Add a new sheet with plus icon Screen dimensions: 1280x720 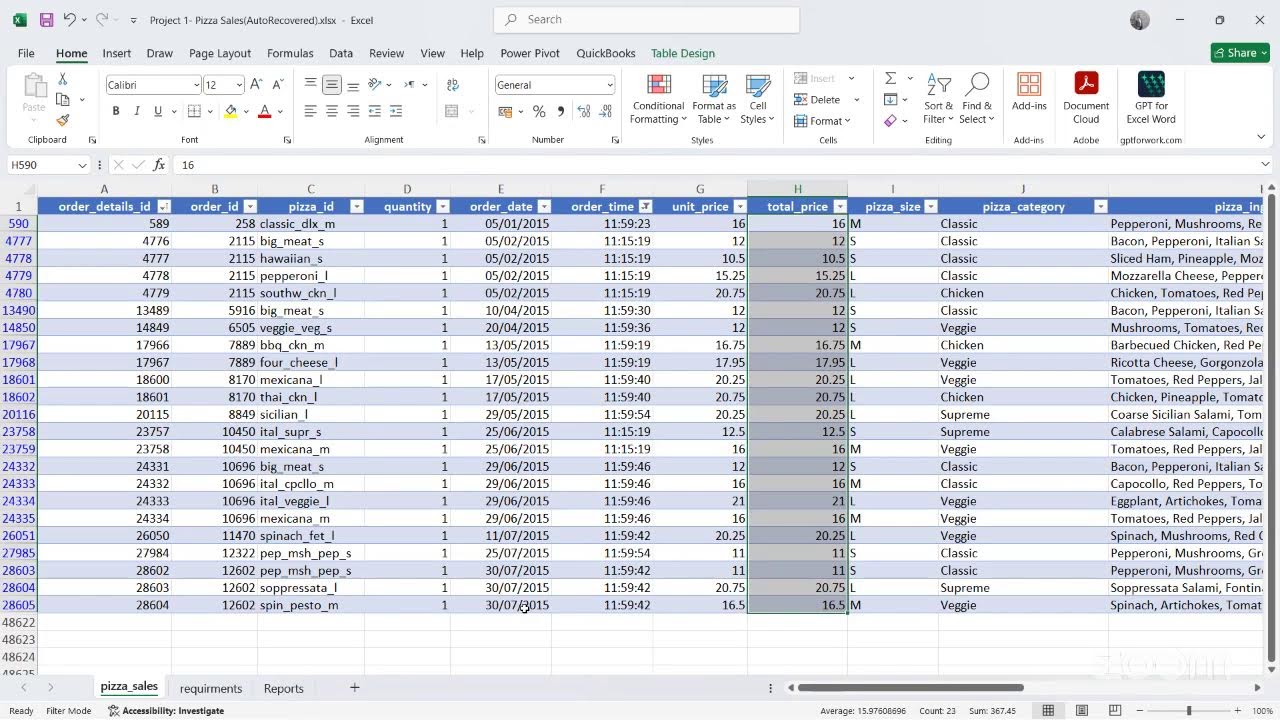click(x=354, y=688)
